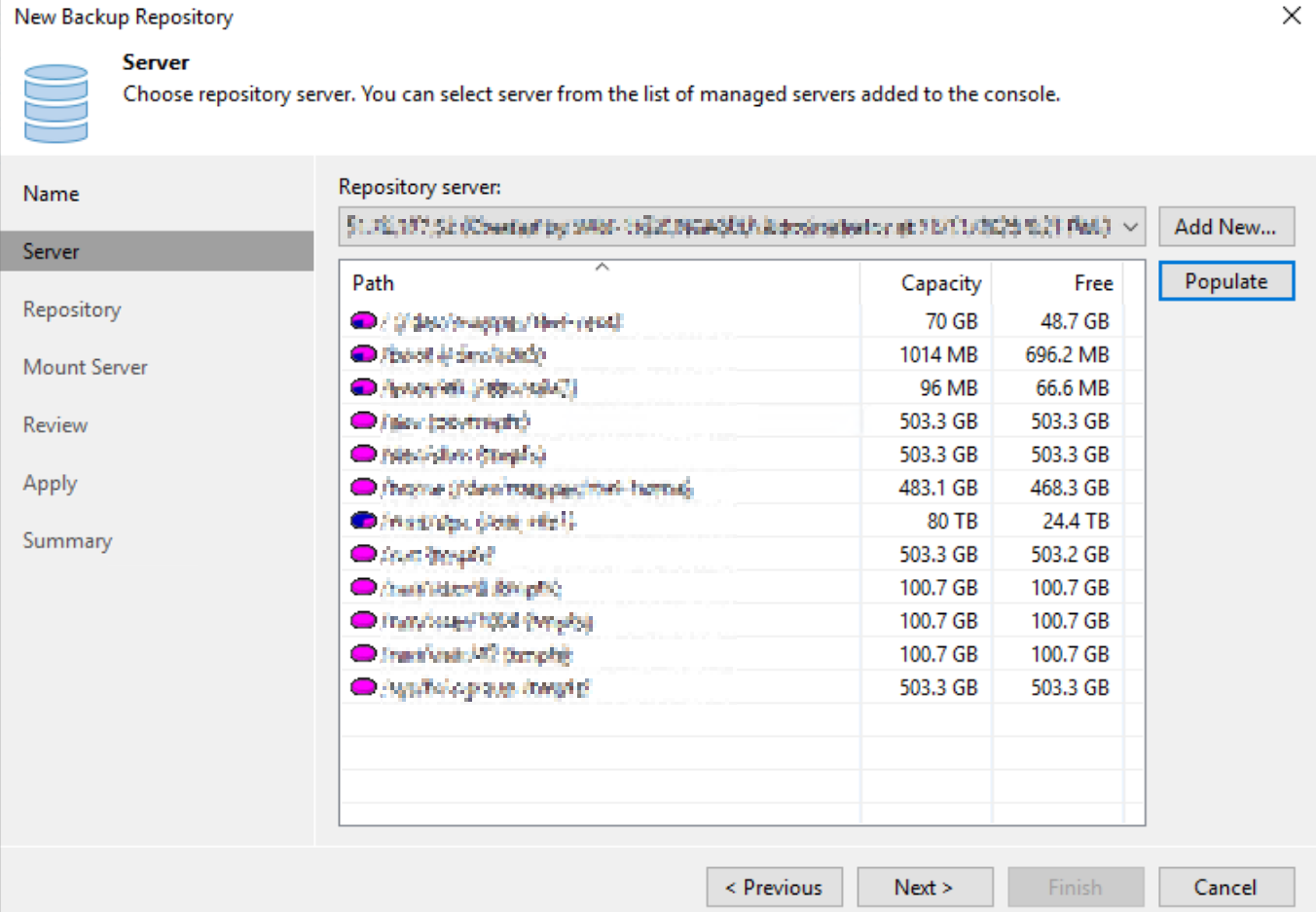Click the database repository icon in the header
This screenshot has height=912, width=1316.
click(x=55, y=103)
